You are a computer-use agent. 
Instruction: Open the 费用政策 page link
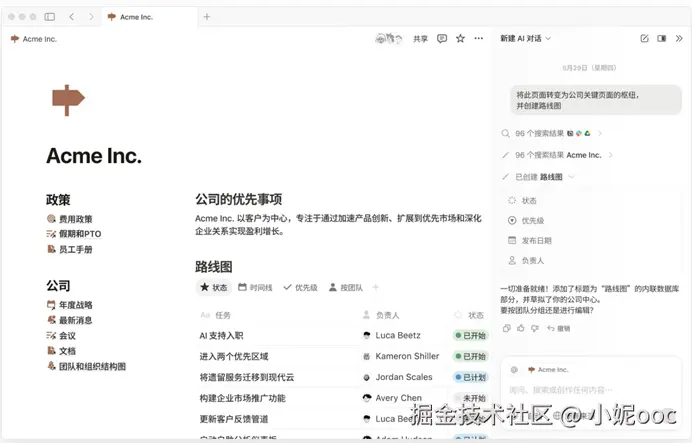(70, 219)
